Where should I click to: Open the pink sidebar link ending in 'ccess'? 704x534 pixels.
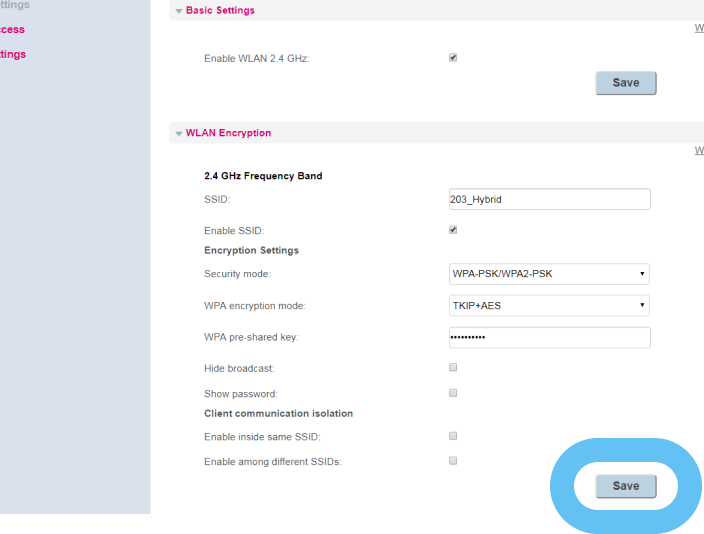(12, 30)
